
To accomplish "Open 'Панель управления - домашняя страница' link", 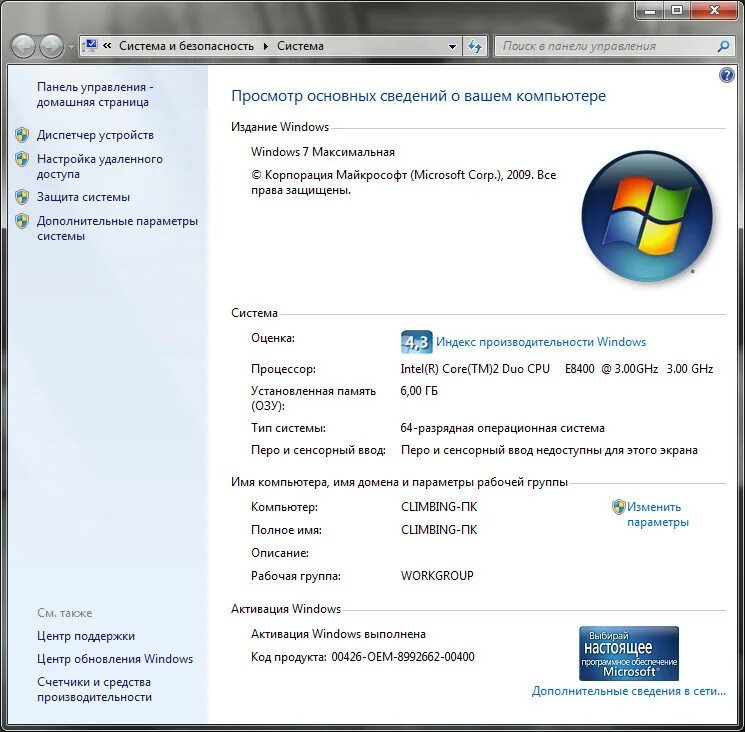I will [x=95, y=95].
